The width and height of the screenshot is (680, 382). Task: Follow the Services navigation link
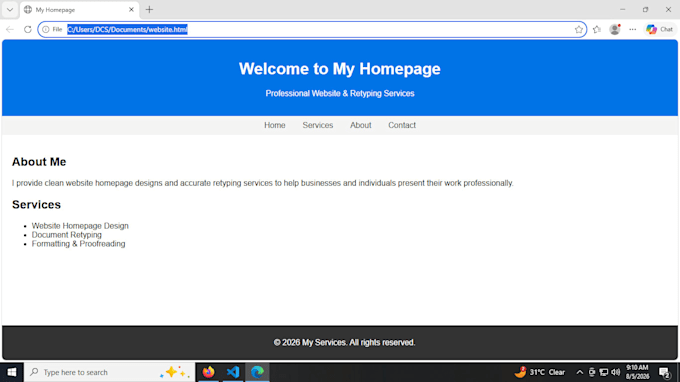coord(318,125)
